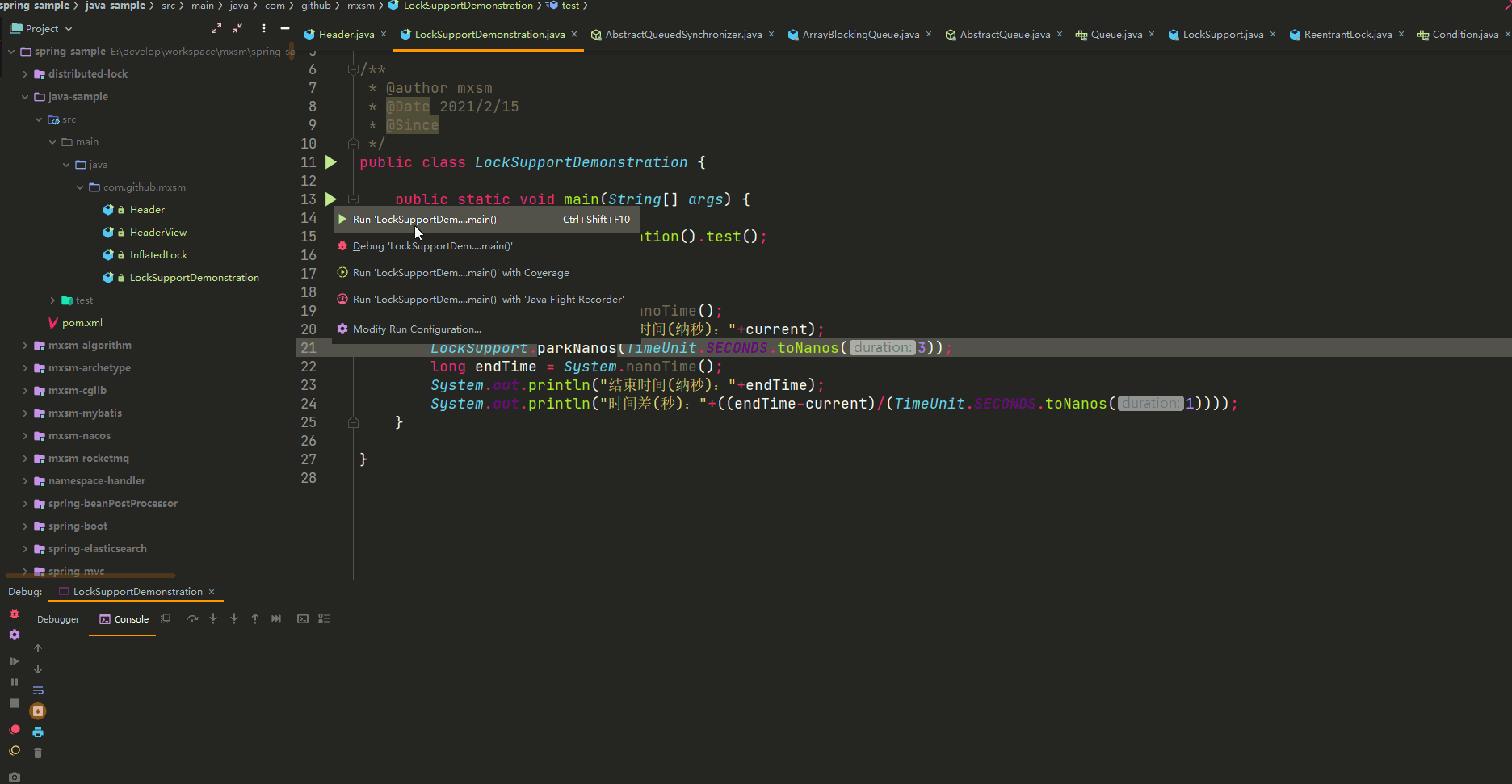This screenshot has height=784, width=1512.
Task: Run to cursor in debugger toolbar
Action: (x=276, y=618)
